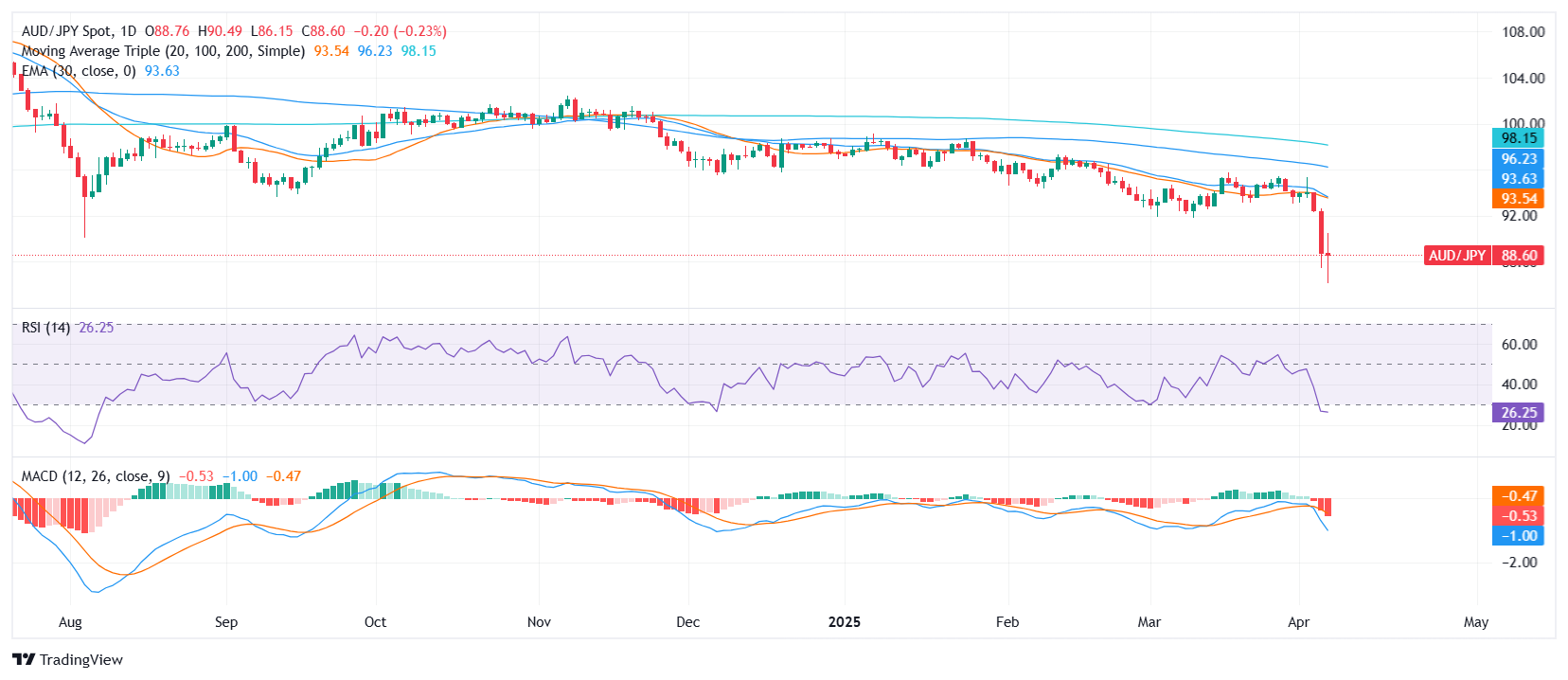Click the orange 93.54 price axis tag
Viewport: 1568px width, 680px height.
1518,199
